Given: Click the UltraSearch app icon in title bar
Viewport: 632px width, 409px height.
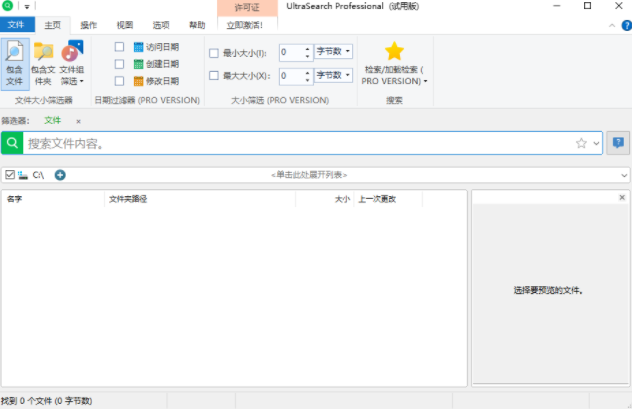Looking at the screenshot, I should tap(8, 6).
